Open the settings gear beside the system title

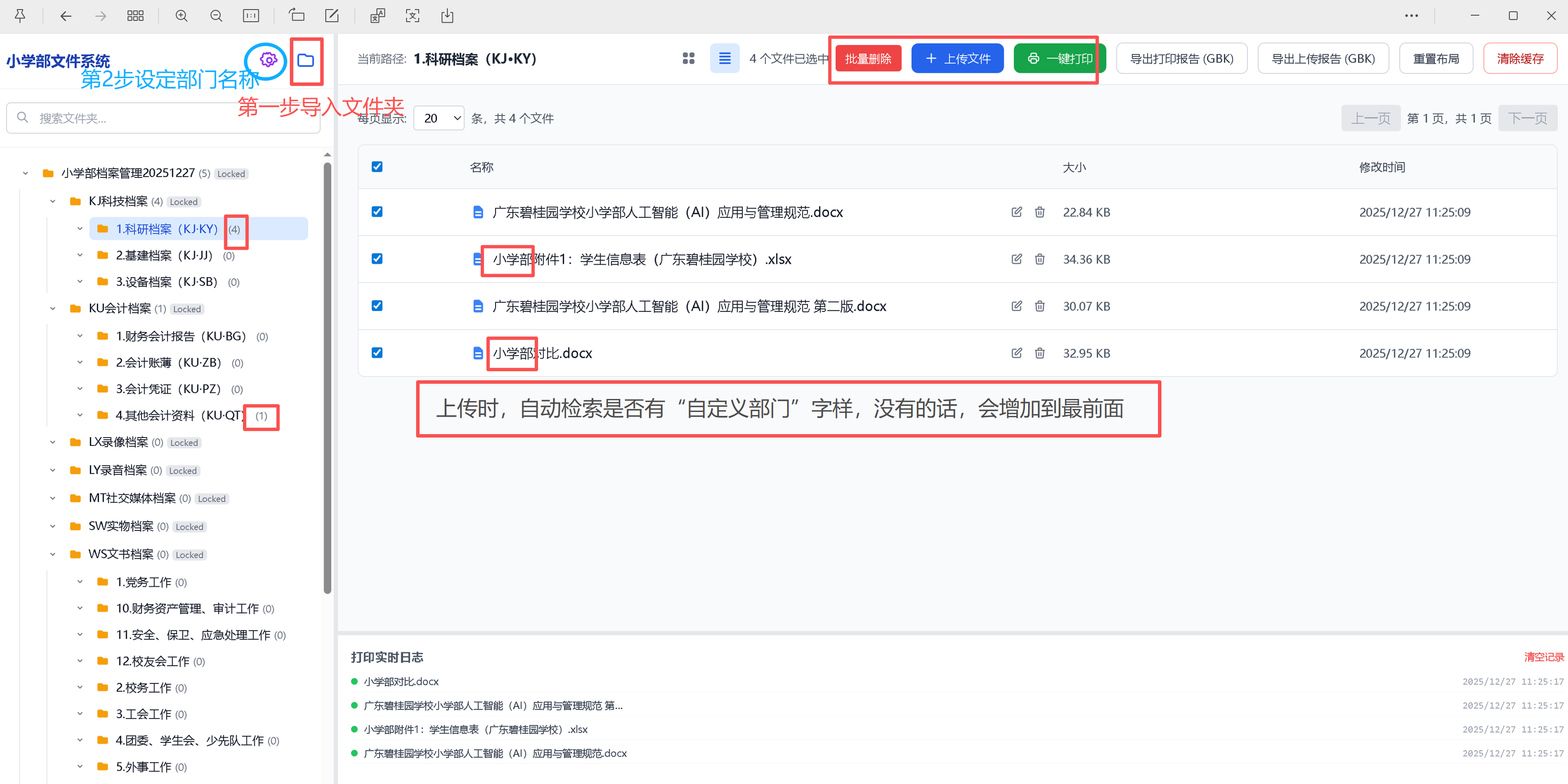pyautogui.click(x=268, y=60)
